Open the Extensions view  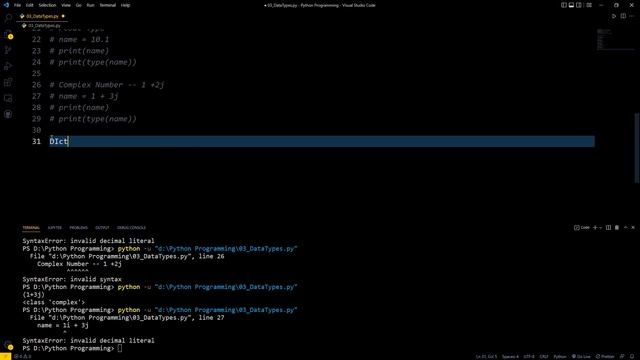click(8, 82)
